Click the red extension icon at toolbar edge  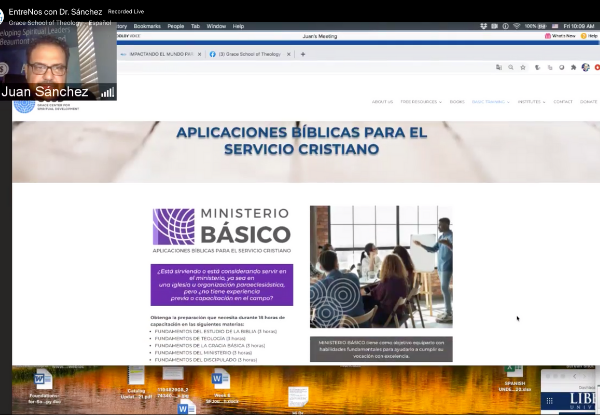click(597, 67)
